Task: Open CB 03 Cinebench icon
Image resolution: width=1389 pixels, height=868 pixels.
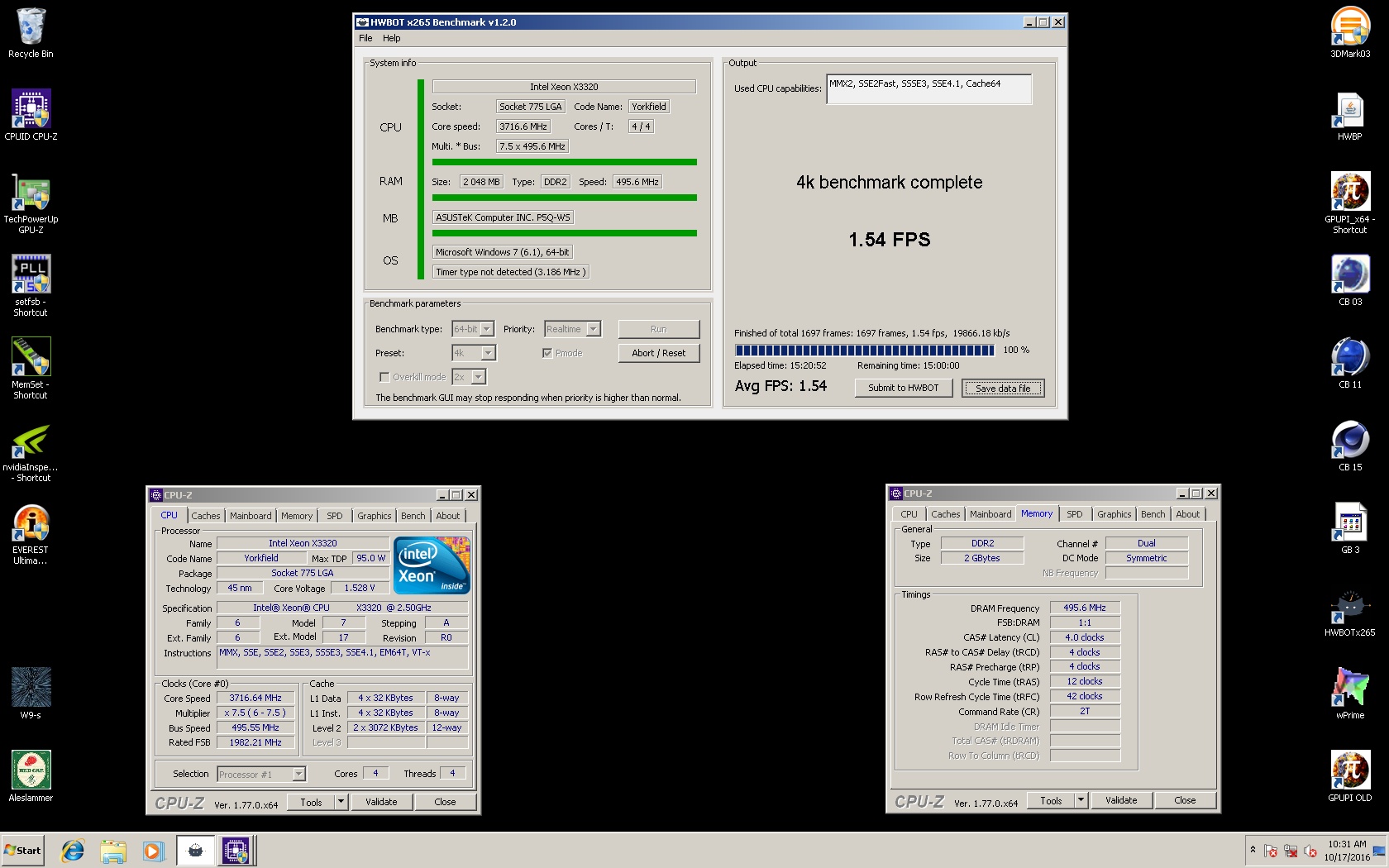Action: tap(1350, 281)
